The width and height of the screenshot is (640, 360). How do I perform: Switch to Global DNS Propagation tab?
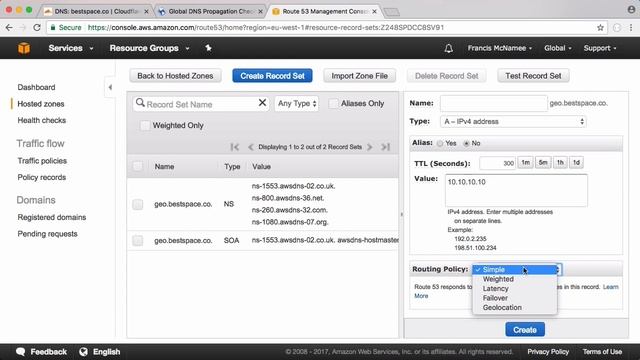[x=210, y=11]
